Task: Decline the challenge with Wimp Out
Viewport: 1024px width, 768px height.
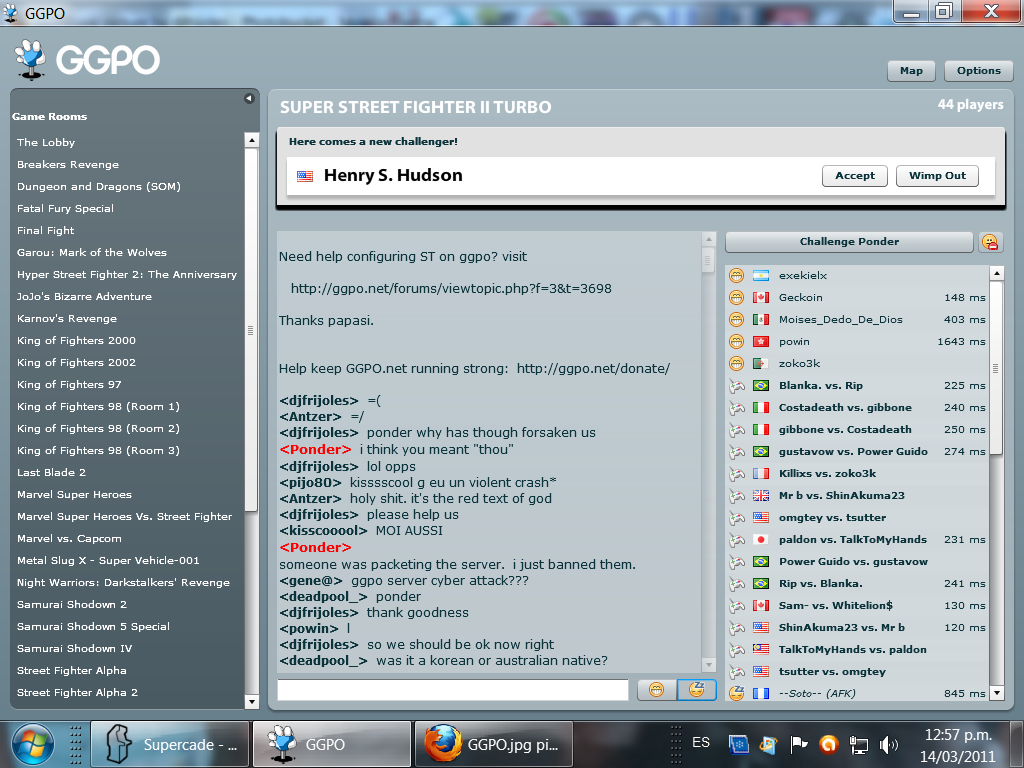Action: click(937, 176)
